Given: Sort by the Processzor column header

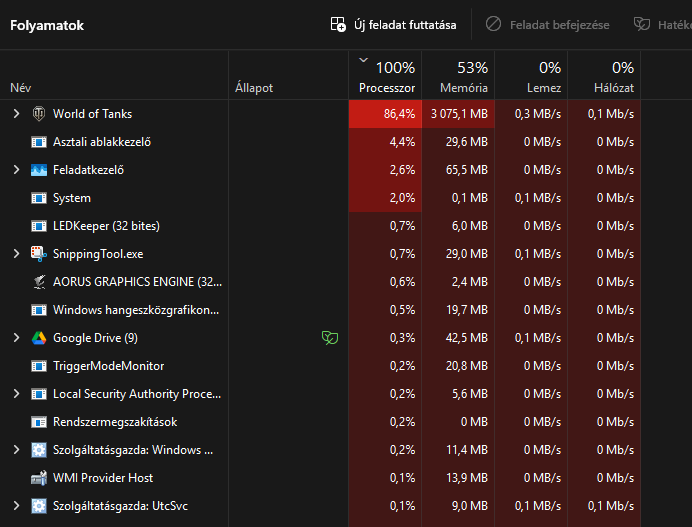Looking at the screenshot, I should [385, 75].
